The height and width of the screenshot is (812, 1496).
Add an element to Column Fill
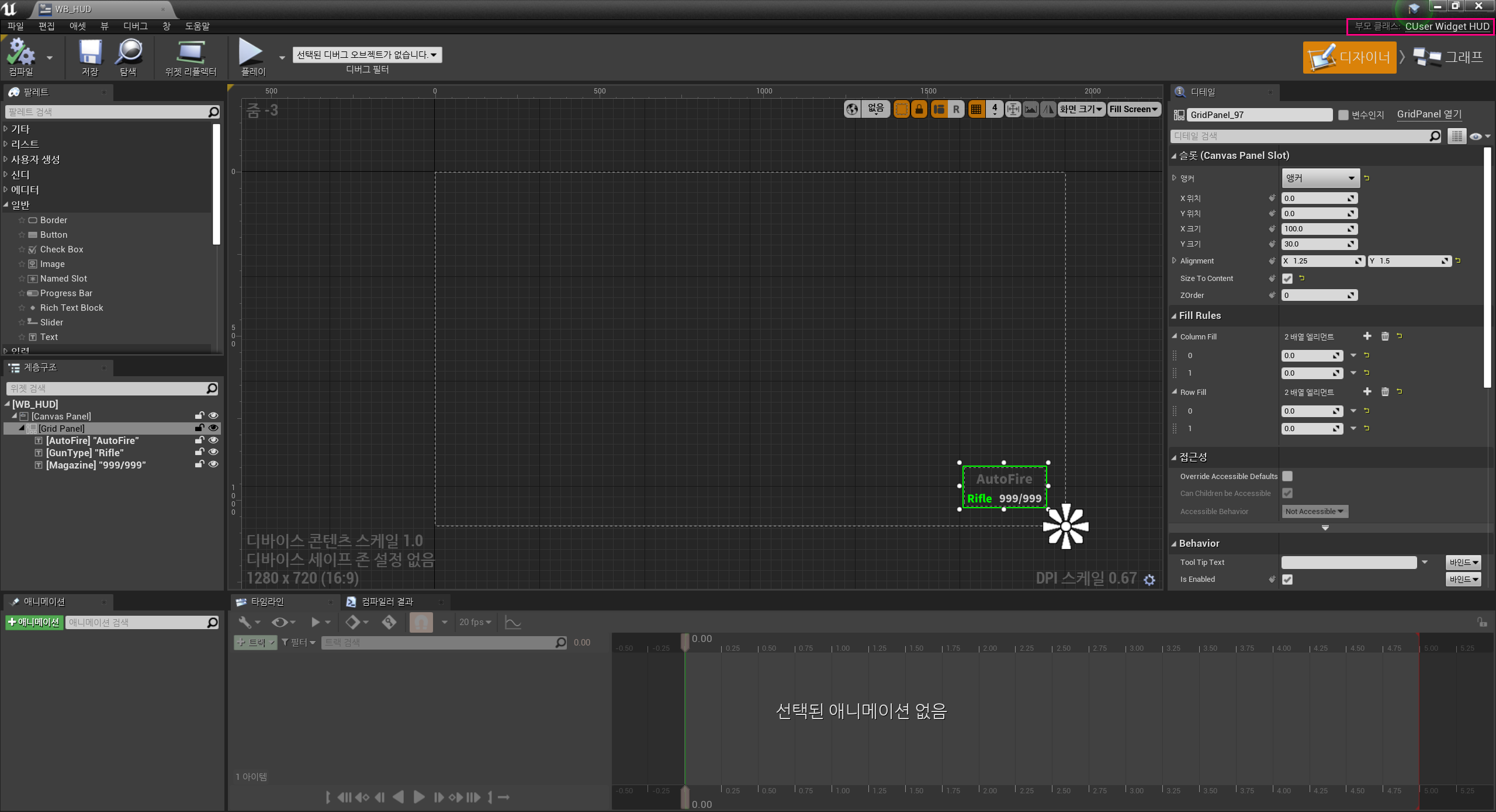click(x=1367, y=336)
